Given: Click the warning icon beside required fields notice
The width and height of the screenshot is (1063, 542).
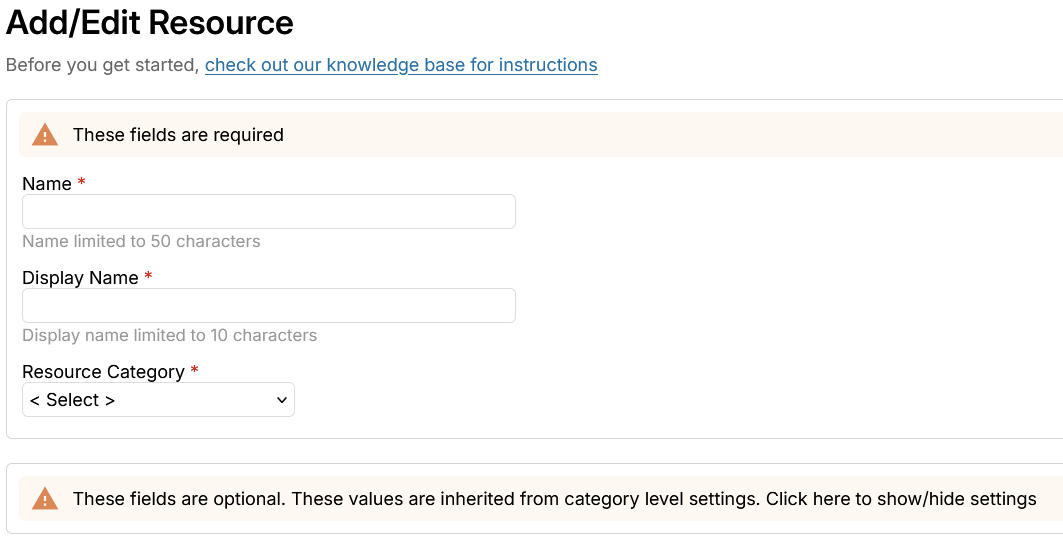Looking at the screenshot, I should click(x=45, y=135).
